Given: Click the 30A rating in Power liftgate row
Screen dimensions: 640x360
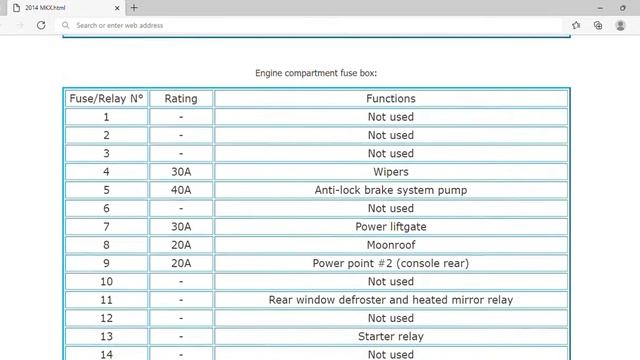Looking at the screenshot, I should tap(181, 227).
